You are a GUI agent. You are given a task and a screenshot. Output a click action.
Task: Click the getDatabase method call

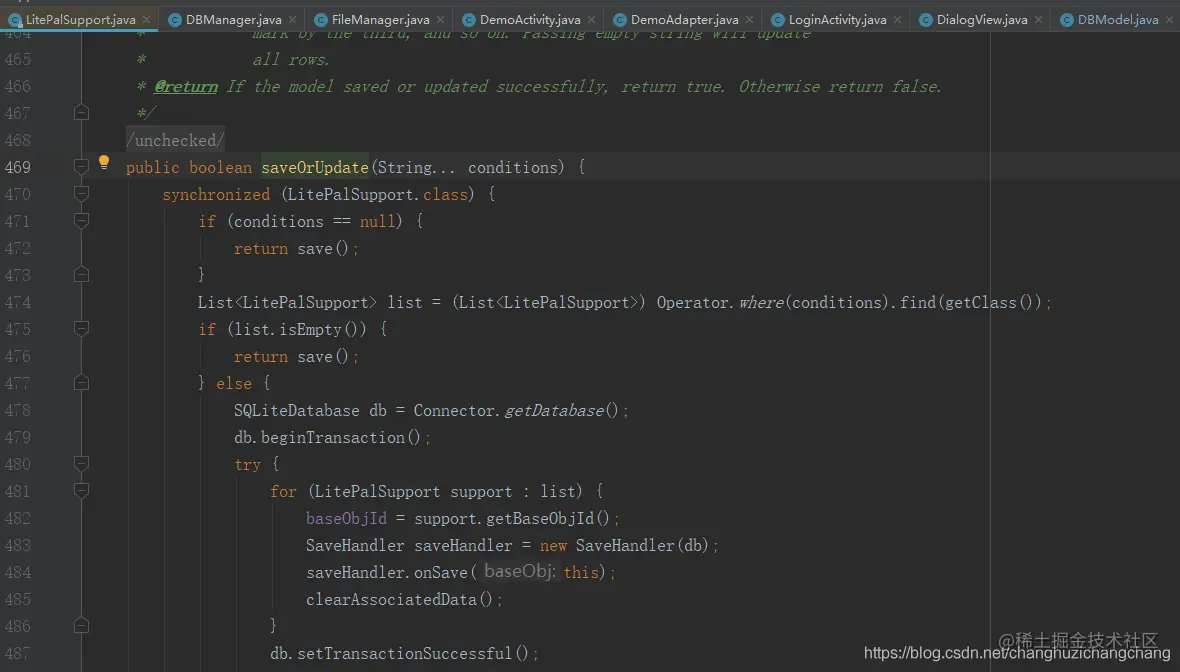coord(554,410)
